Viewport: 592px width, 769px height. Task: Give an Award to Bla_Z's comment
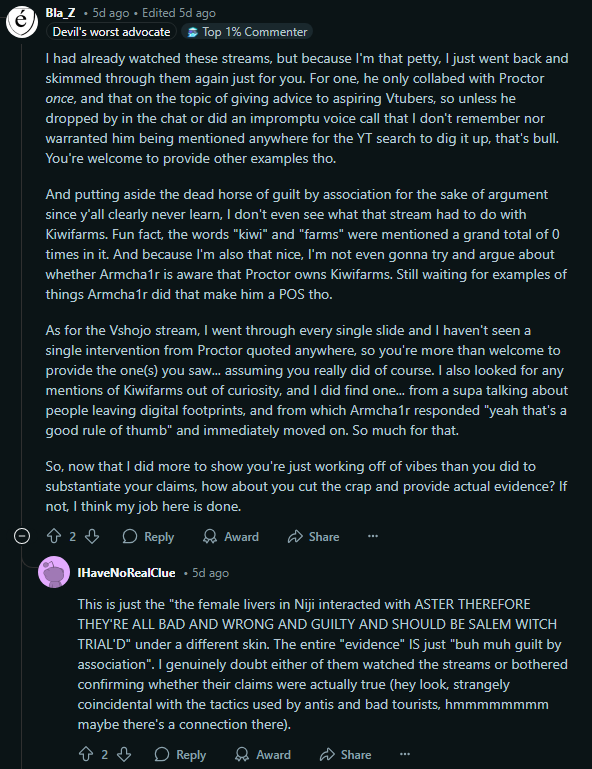click(x=231, y=537)
